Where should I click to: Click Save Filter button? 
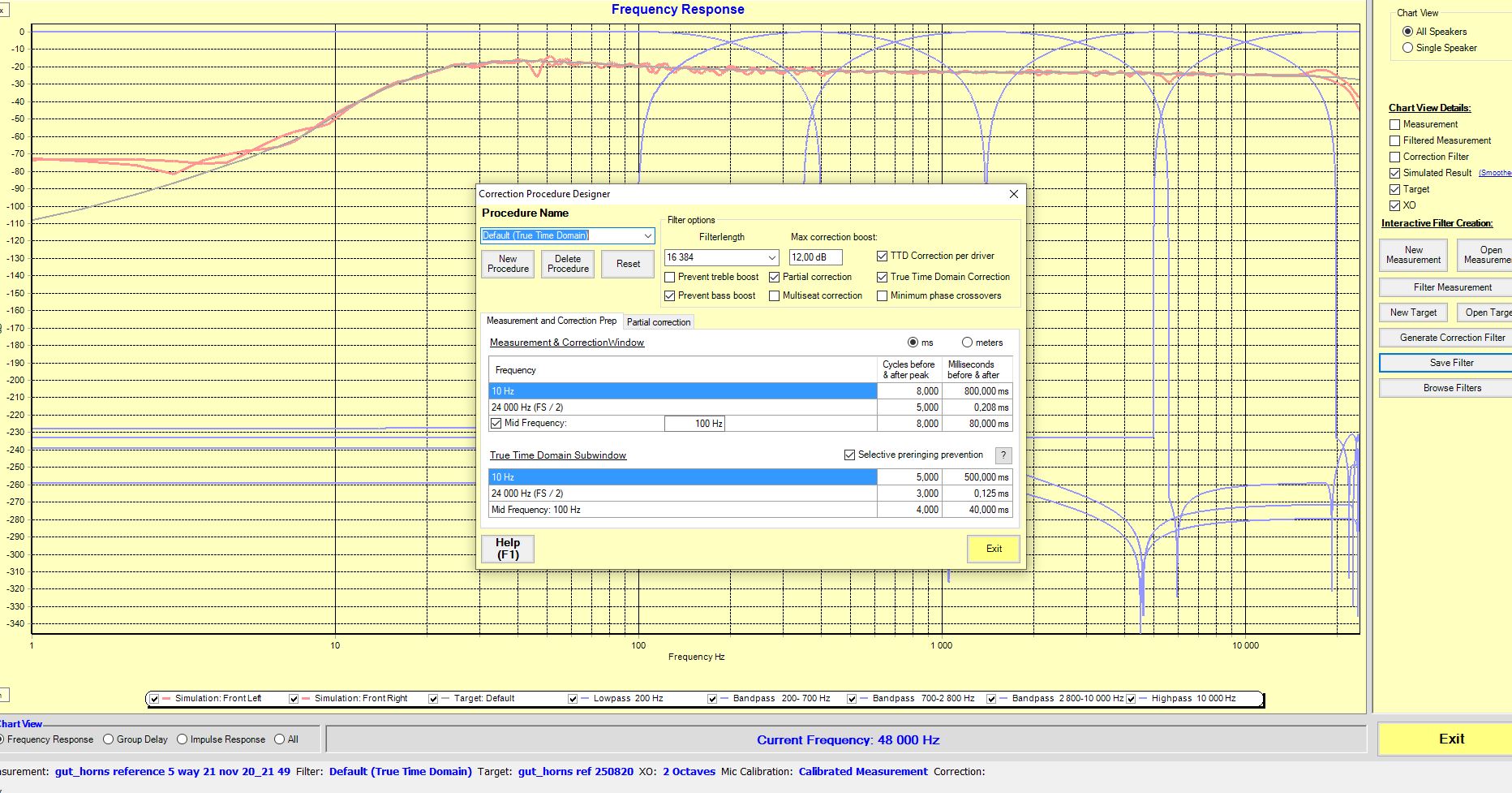[1445, 363]
